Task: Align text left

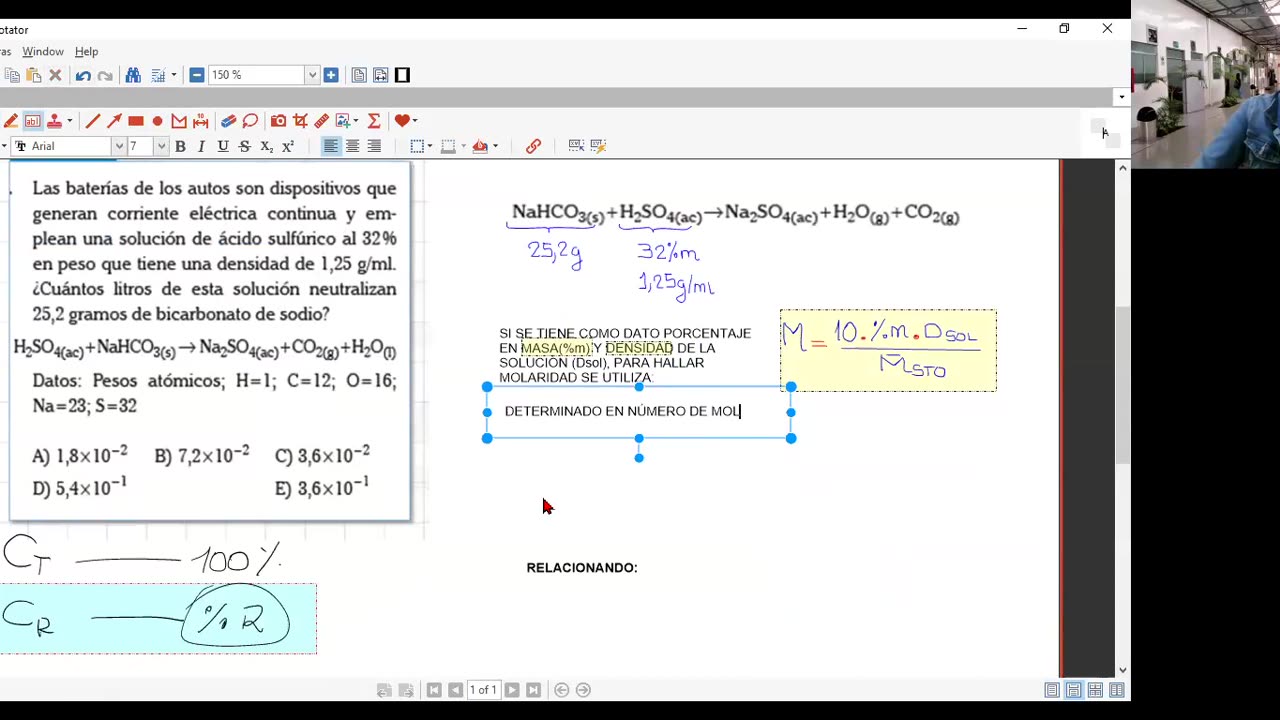Action: coord(330,146)
